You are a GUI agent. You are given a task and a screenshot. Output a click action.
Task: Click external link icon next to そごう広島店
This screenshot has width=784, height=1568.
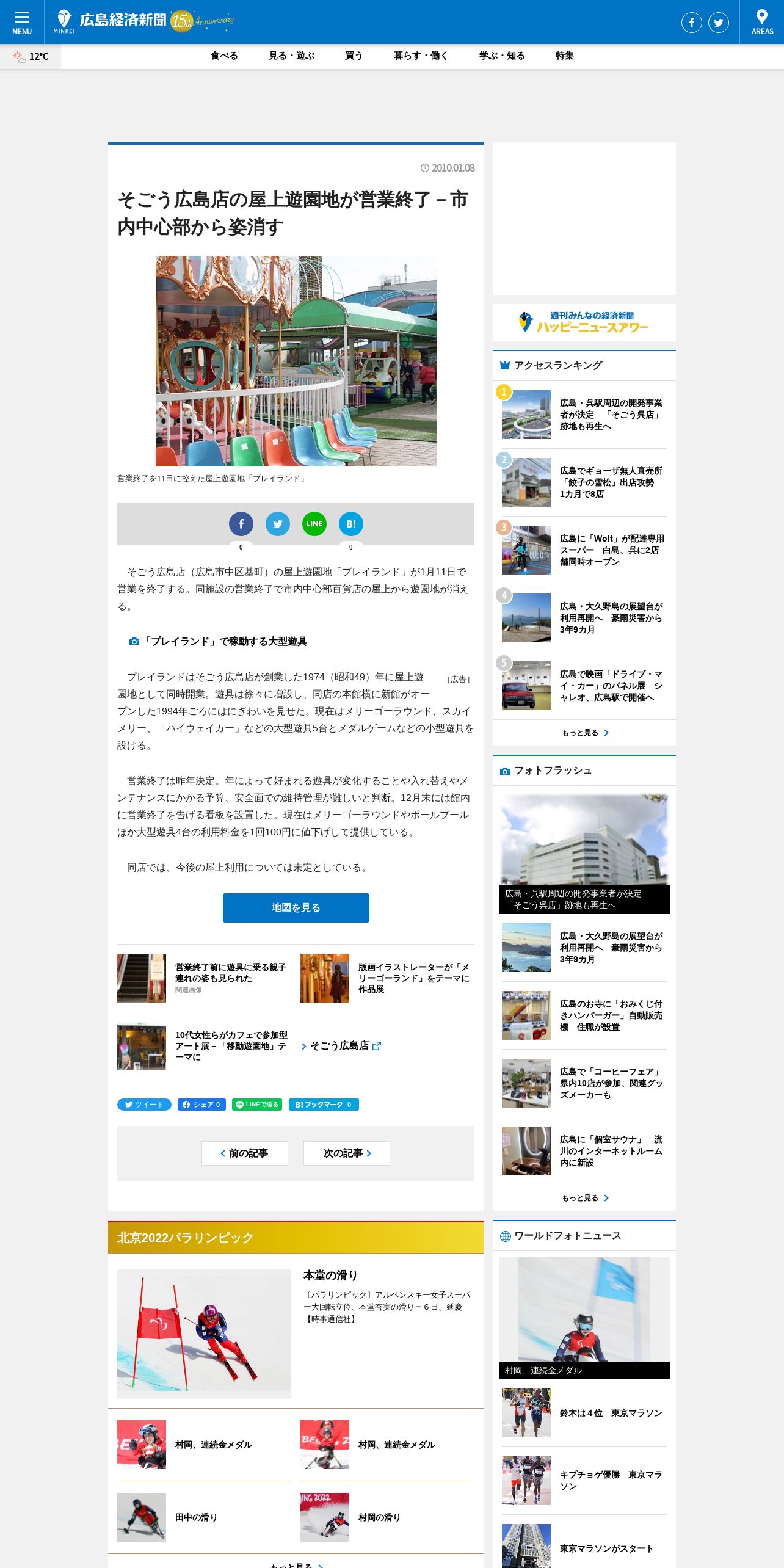click(x=377, y=1046)
